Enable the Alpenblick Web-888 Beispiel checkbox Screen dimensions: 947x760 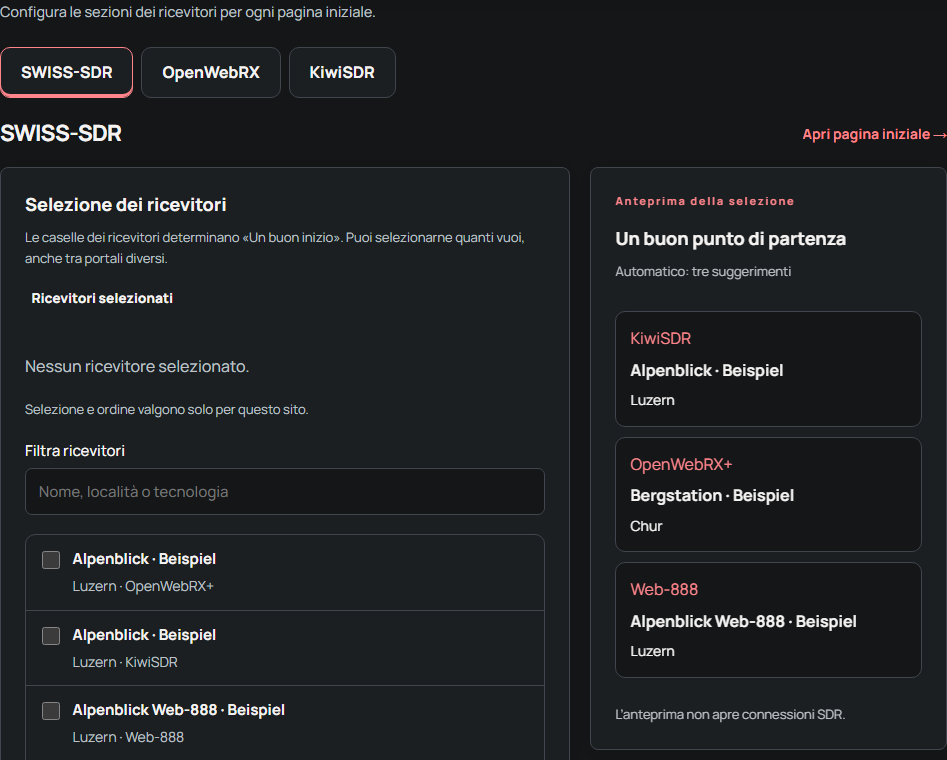point(51,711)
